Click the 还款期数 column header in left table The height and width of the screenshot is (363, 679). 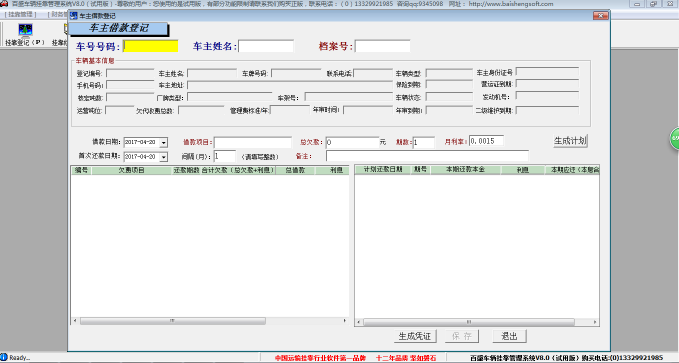coord(186,170)
